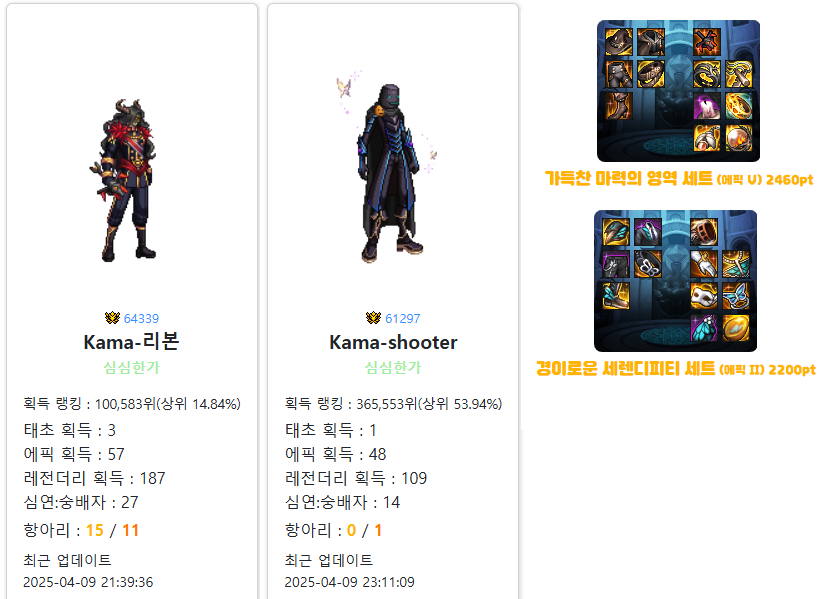The width and height of the screenshot is (832, 599).
Task: Click the golden coin stone icon
Action: (x=735, y=328)
